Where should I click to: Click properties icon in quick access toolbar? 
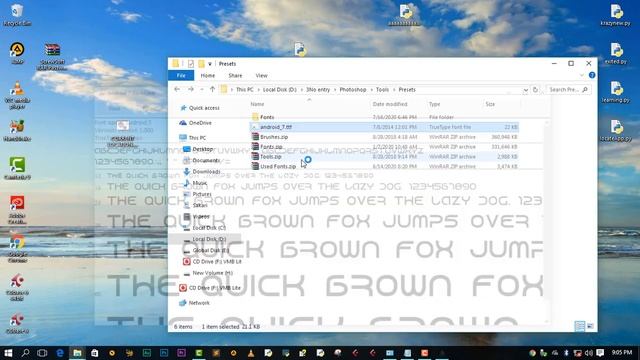[191, 64]
